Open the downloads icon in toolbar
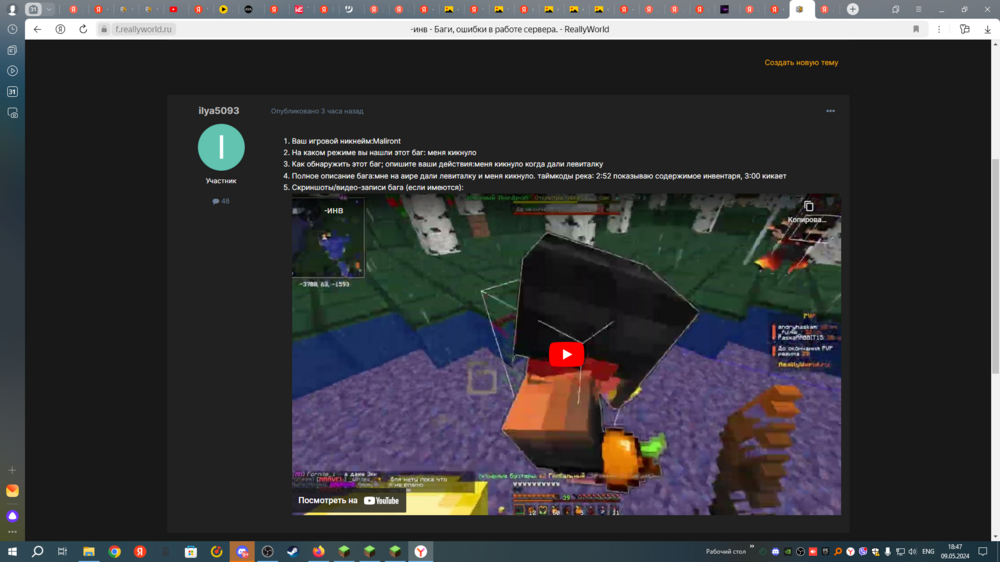Viewport: 1000px width, 562px height. pyautogui.click(x=987, y=29)
